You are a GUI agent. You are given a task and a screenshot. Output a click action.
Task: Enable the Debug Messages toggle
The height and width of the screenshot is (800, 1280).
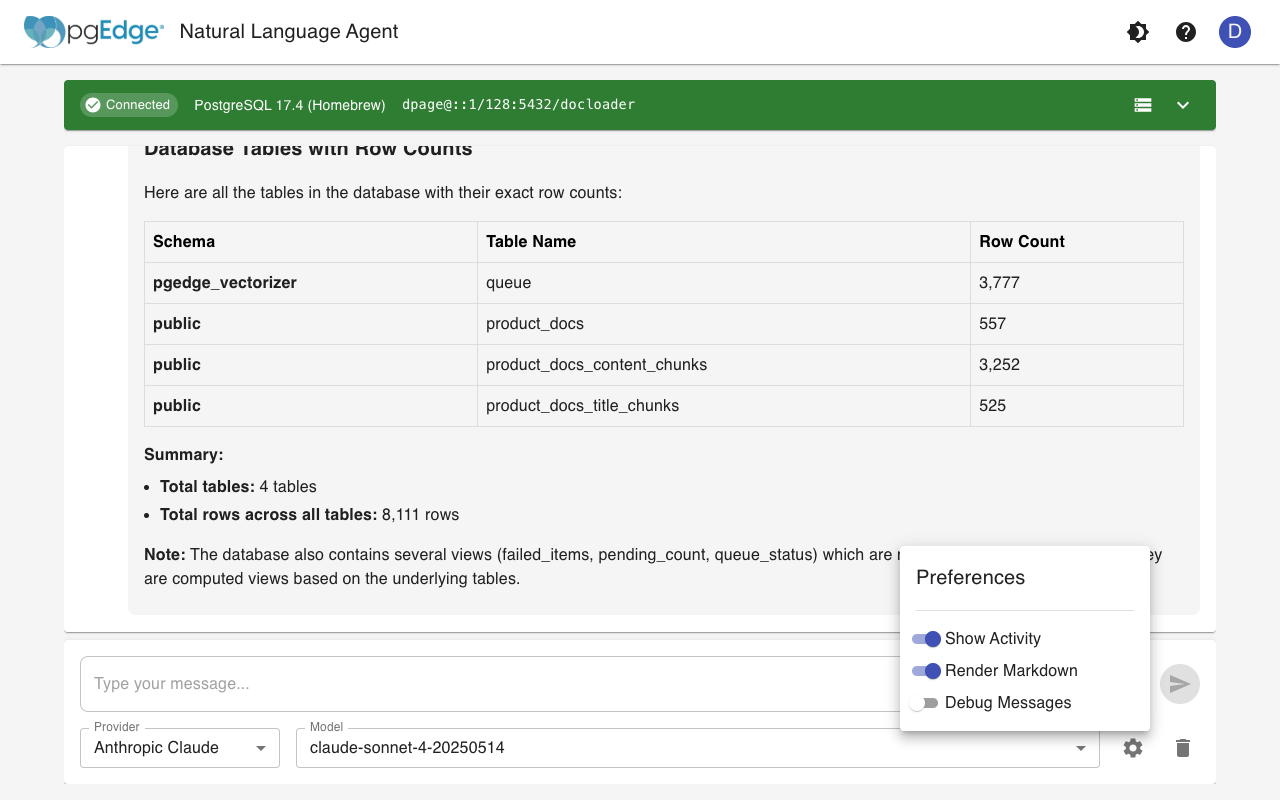[924, 703]
